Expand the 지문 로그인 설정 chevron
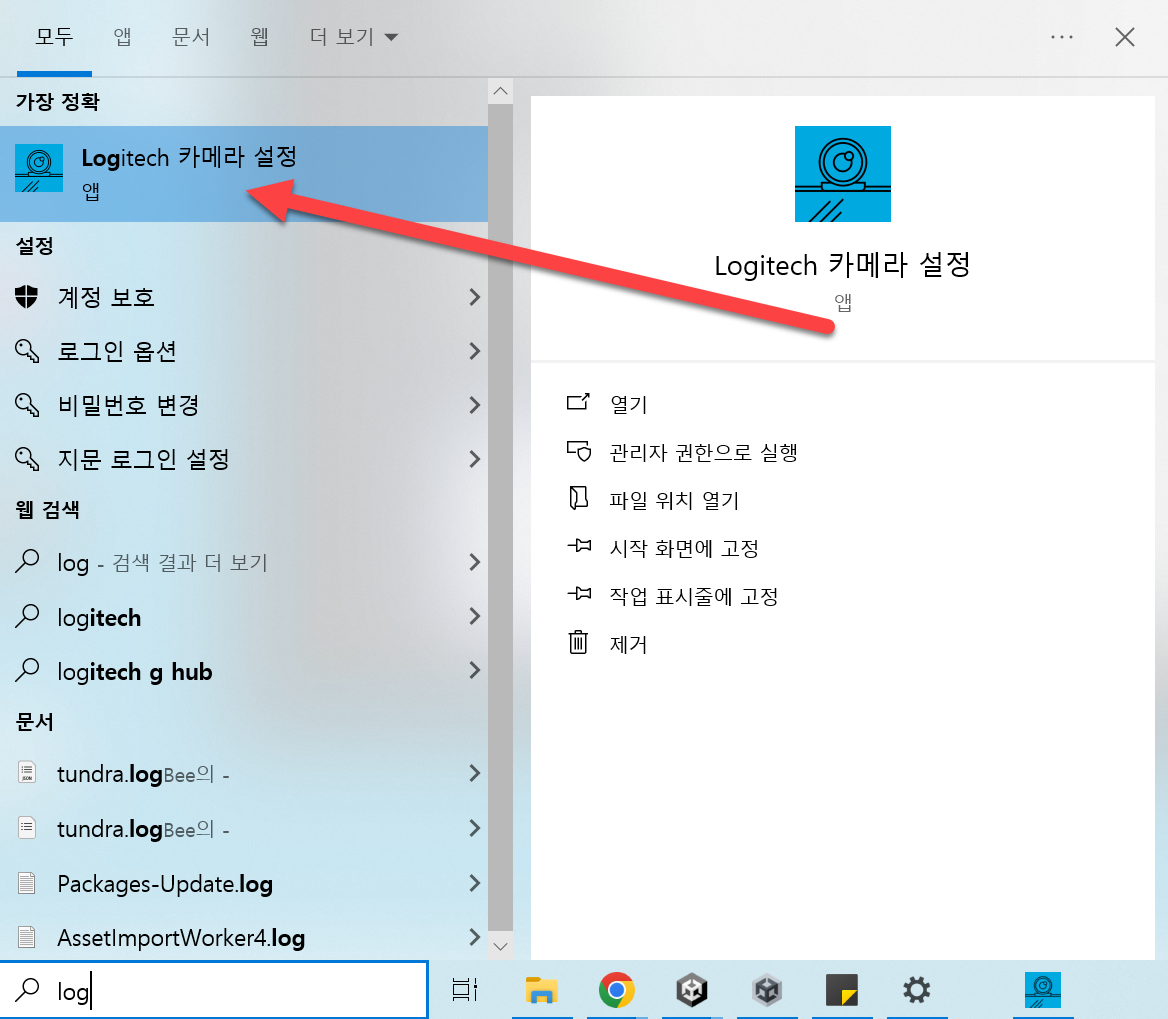The height and width of the screenshot is (1019, 1168). pyautogui.click(x=474, y=459)
